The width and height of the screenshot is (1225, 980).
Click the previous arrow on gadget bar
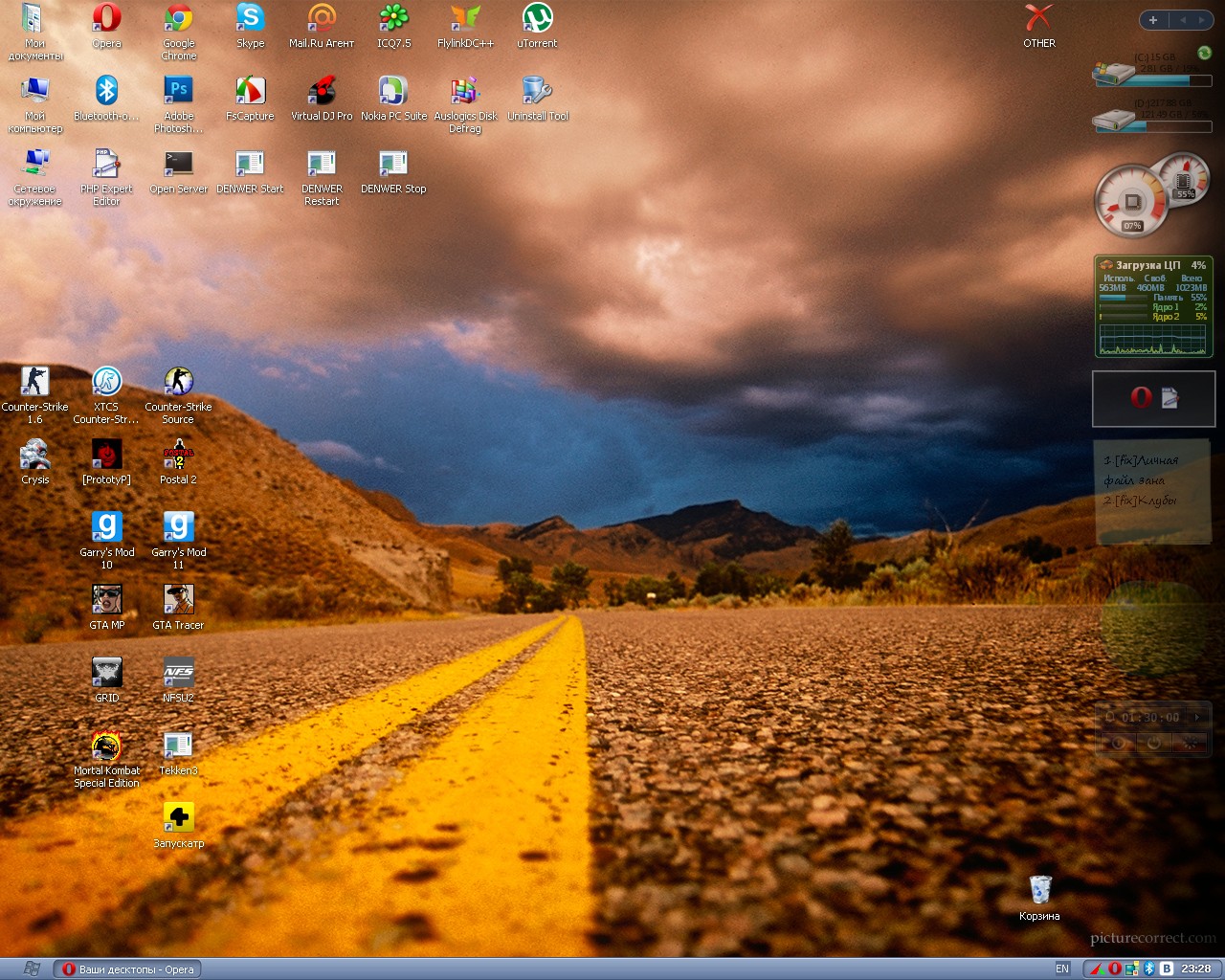[1182, 20]
